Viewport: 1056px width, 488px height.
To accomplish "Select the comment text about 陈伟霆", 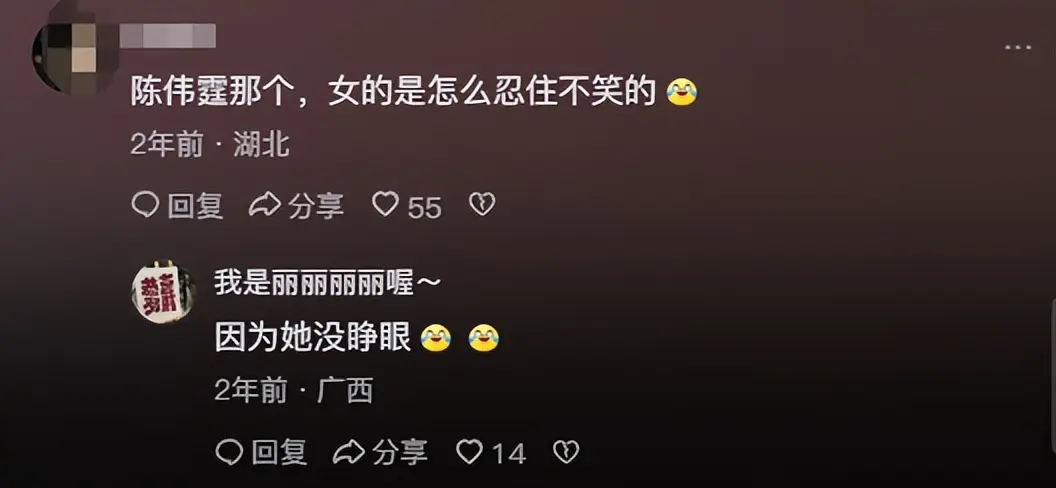I will [x=393, y=93].
